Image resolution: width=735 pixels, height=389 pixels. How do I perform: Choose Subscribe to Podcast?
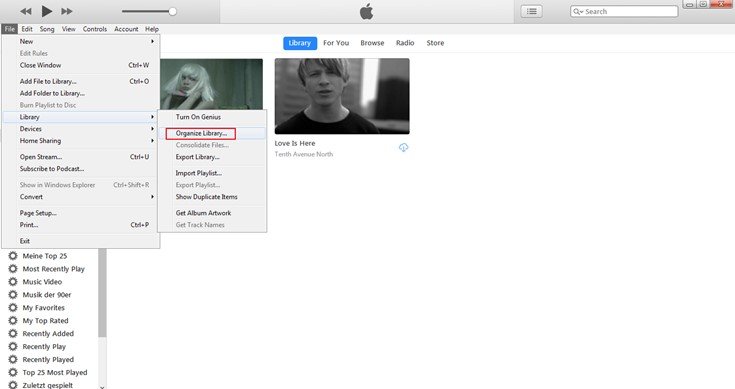click(81, 169)
